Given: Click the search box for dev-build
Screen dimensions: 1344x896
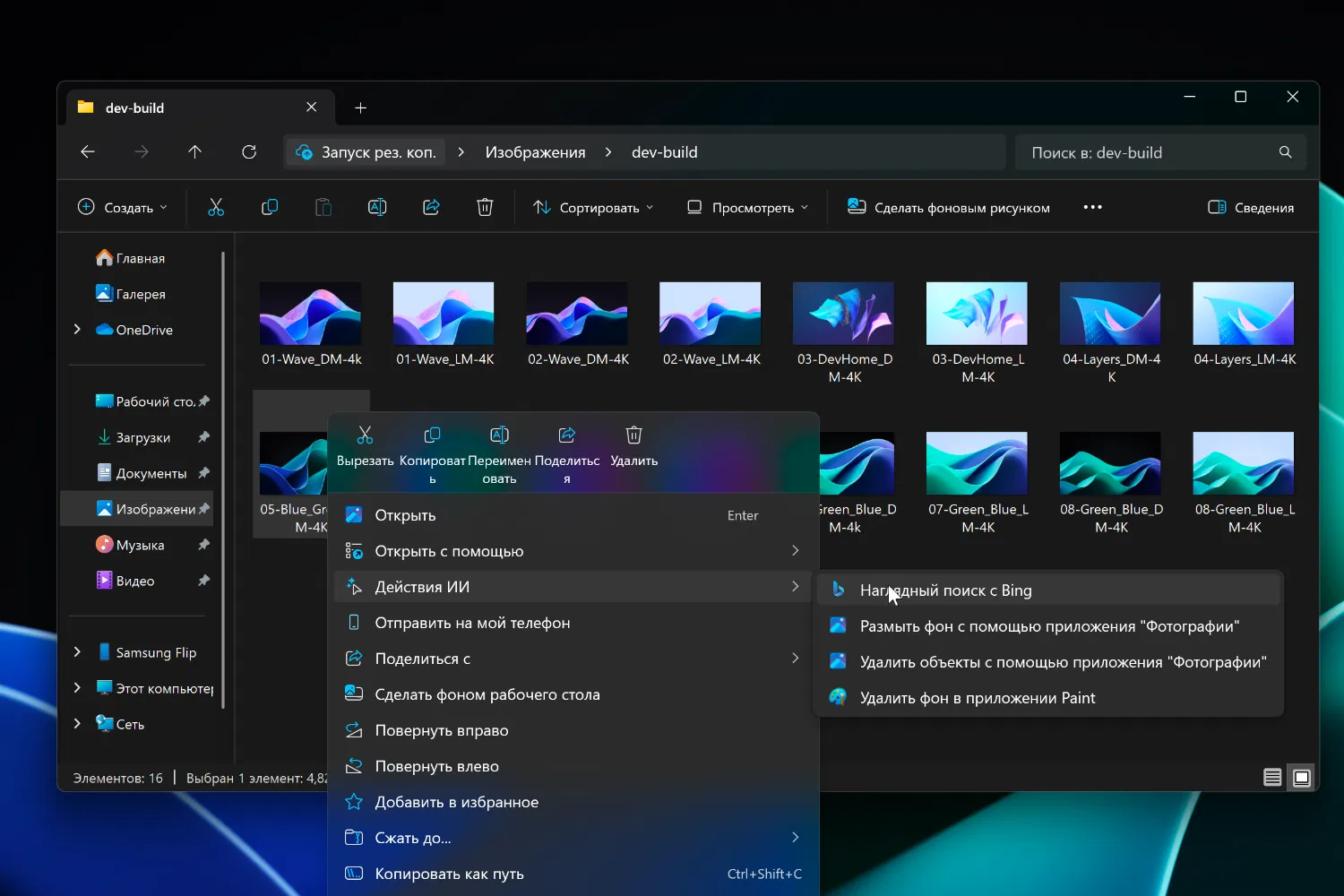Looking at the screenshot, I should pyautogui.click(x=1147, y=152).
